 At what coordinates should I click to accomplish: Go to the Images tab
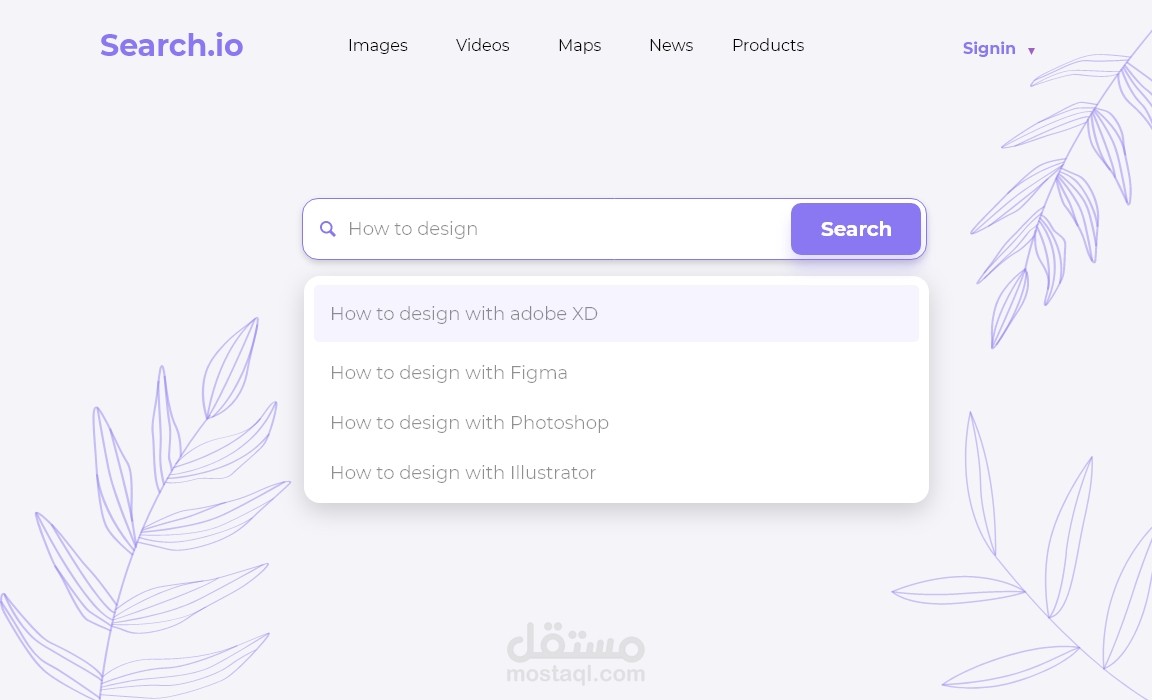(378, 46)
